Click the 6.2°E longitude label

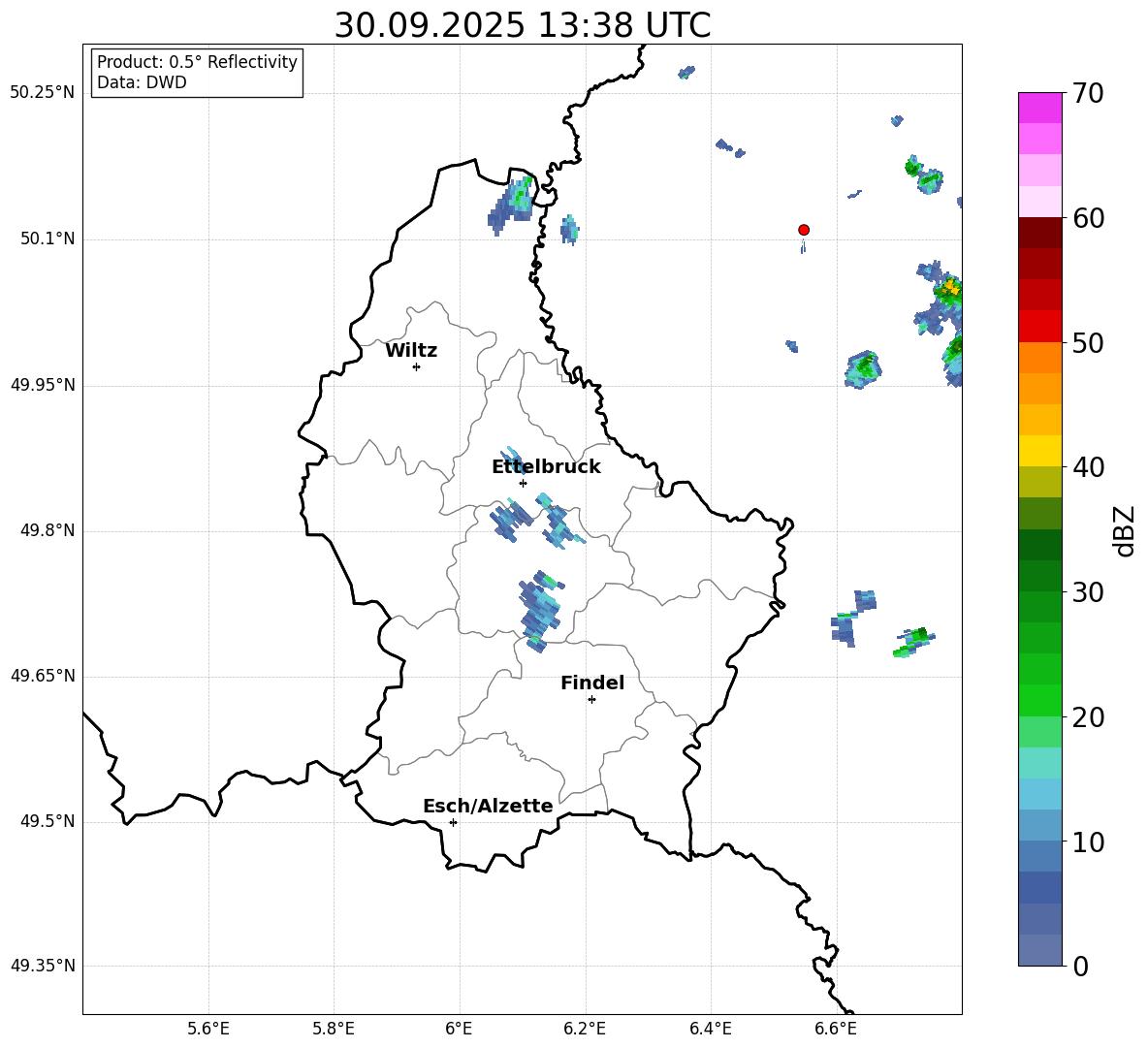(x=585, y=1029)
